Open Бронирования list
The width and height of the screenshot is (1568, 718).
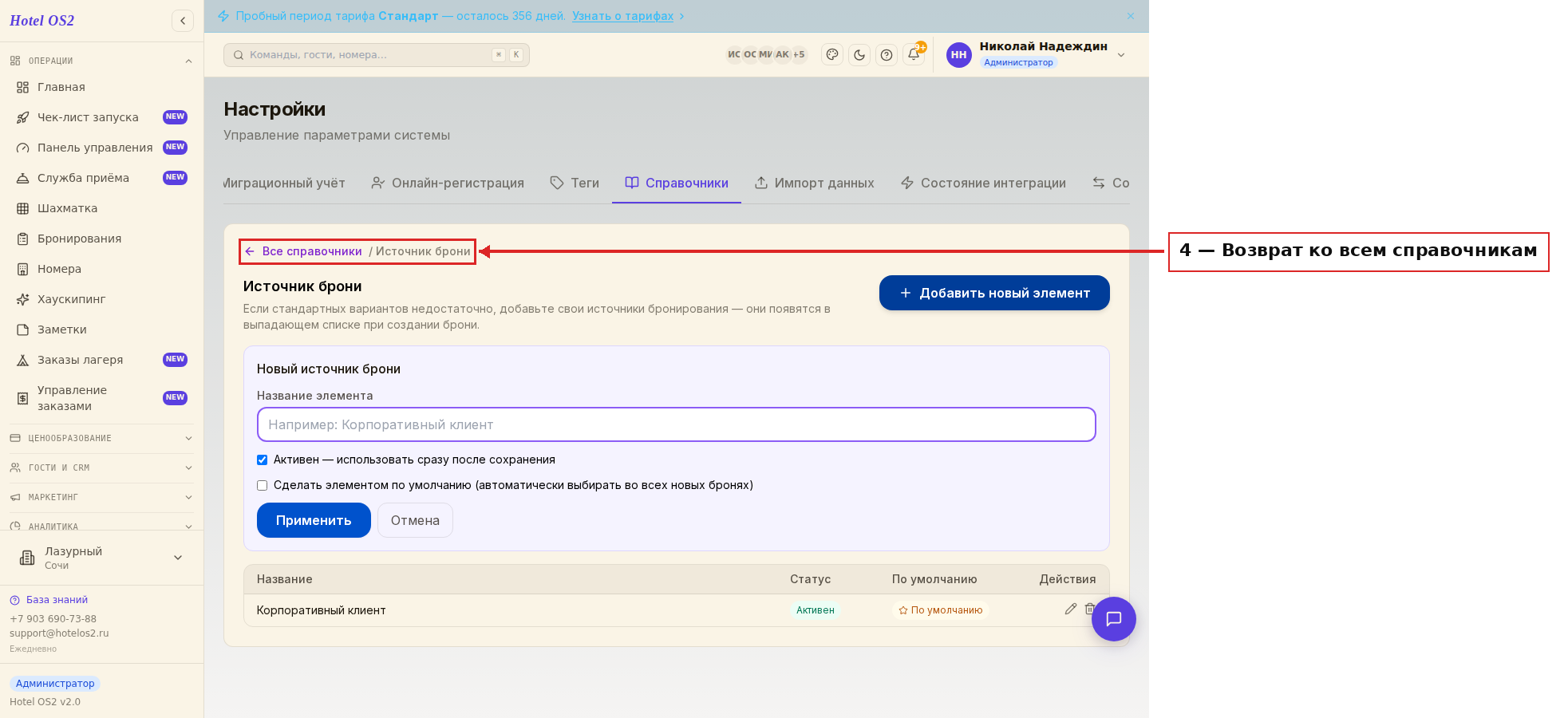101,239
